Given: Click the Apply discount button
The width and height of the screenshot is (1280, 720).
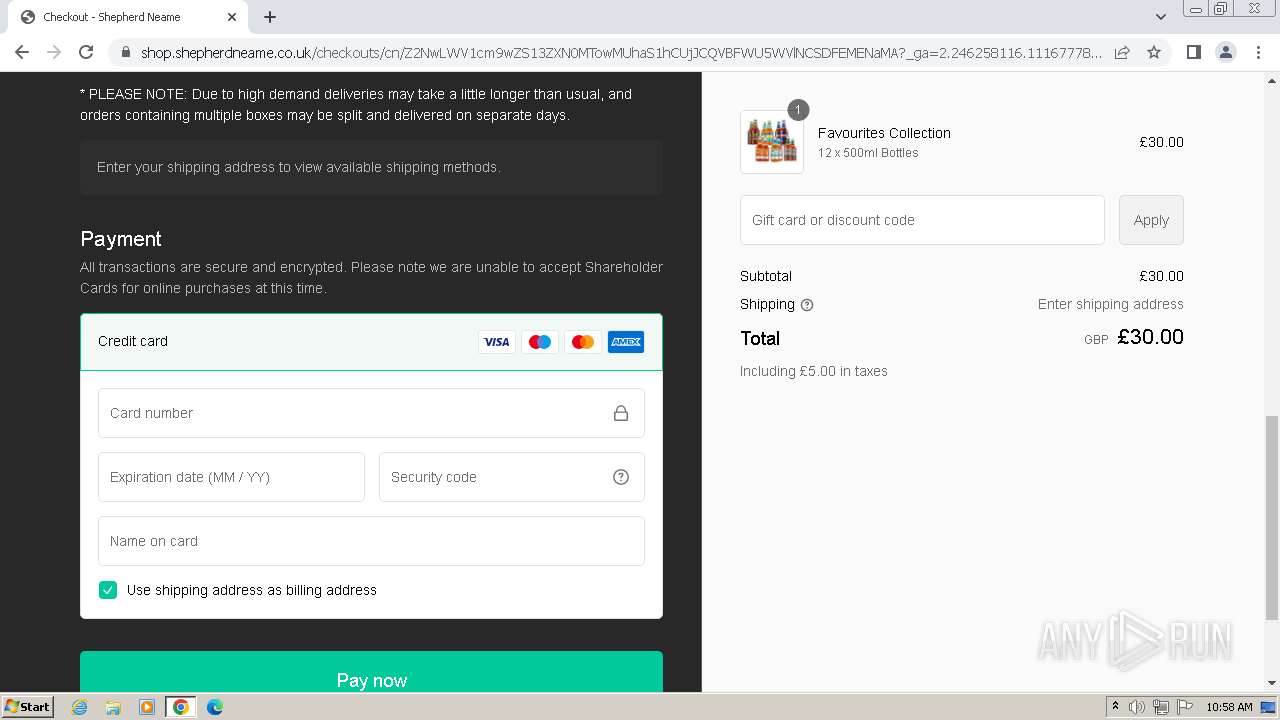Looking at the screenshot, I should pos(1151,220).
